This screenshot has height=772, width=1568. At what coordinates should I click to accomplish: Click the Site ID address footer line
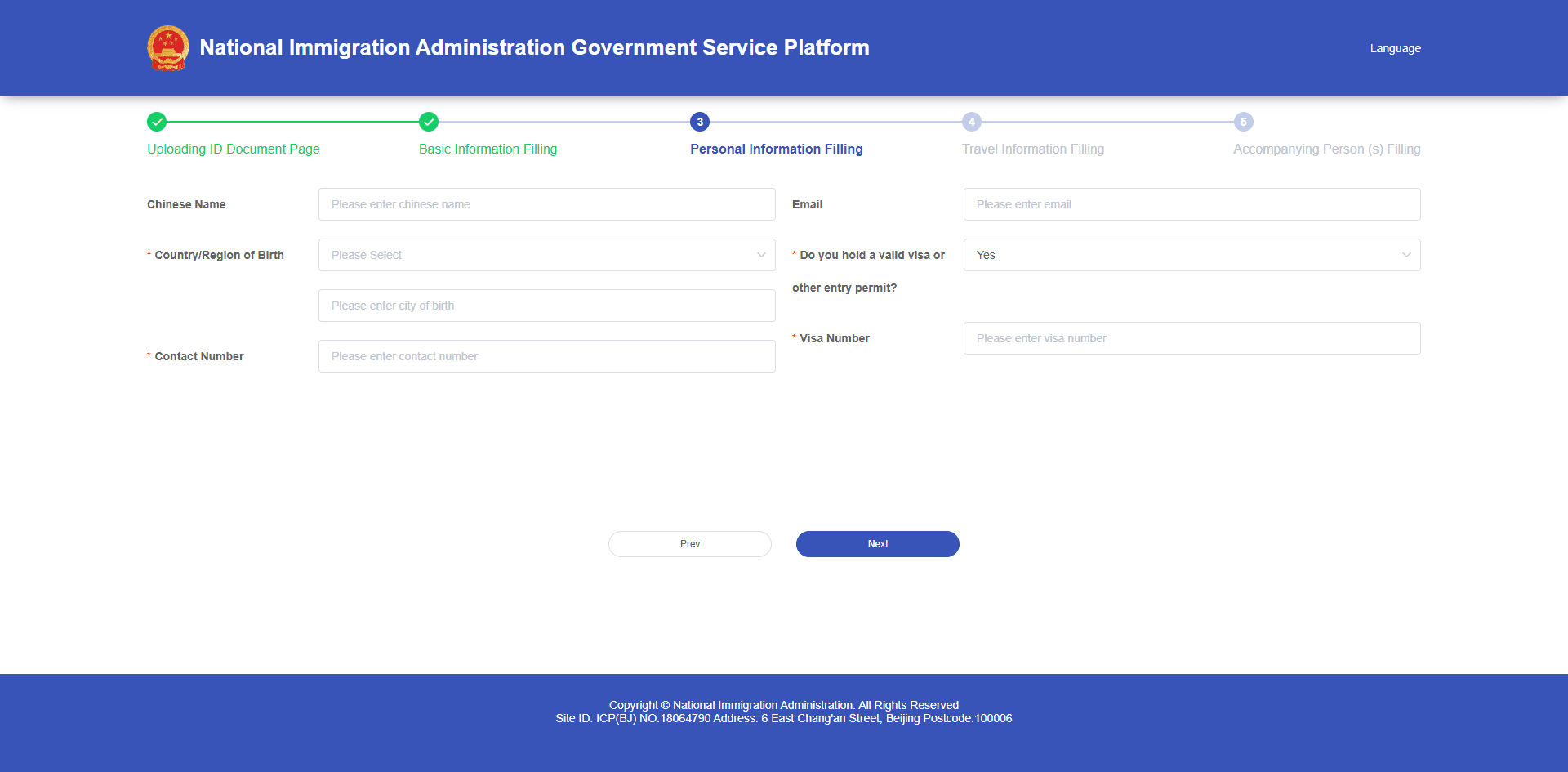pos(784,718)
